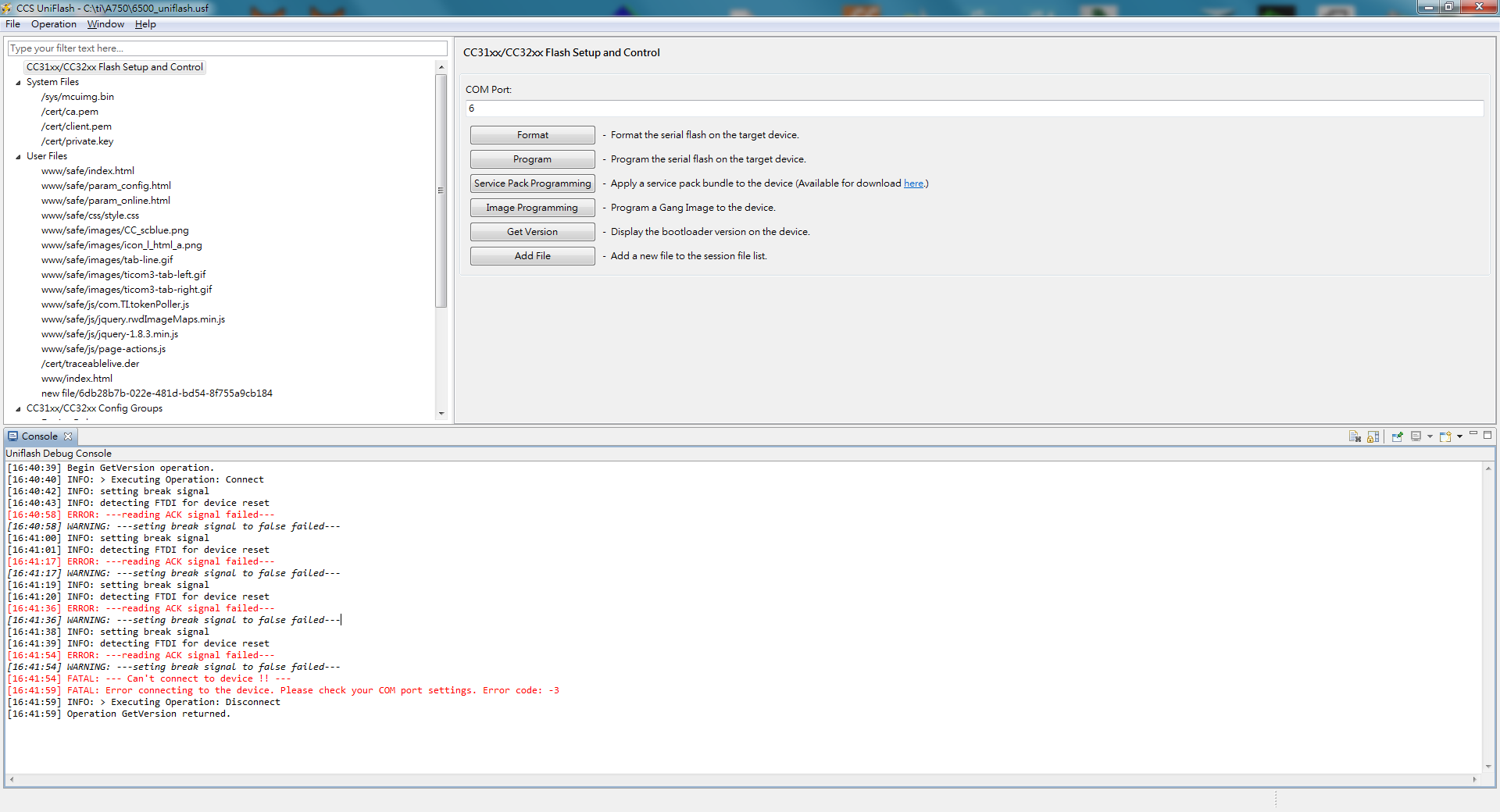Click the console scrollbar down arrow
Screen dimensions: 1500x812
click(x=1488, y=767)
